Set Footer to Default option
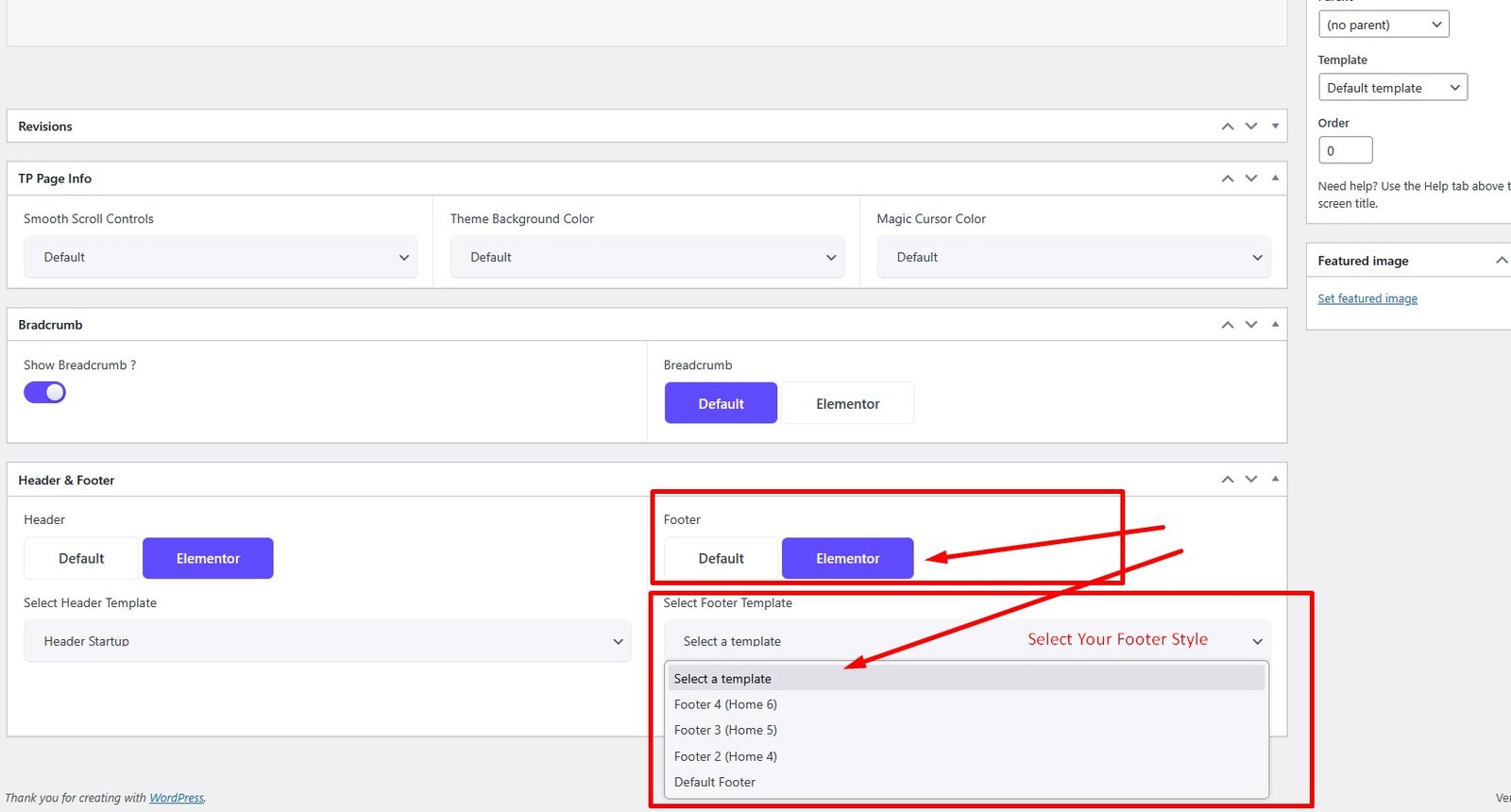The image size is (1511, 812). pos(721,558)
